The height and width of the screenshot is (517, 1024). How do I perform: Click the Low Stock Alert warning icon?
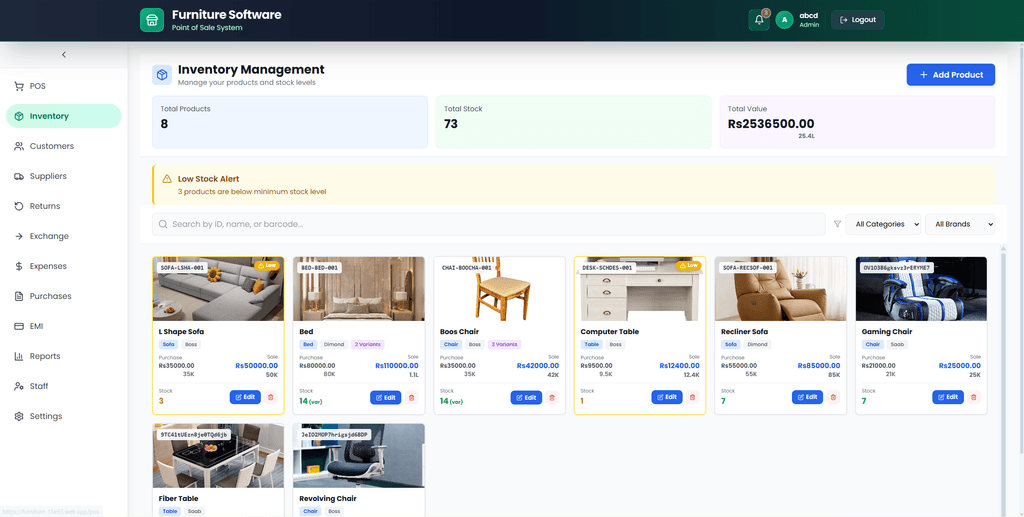click(x=167, y=178)
